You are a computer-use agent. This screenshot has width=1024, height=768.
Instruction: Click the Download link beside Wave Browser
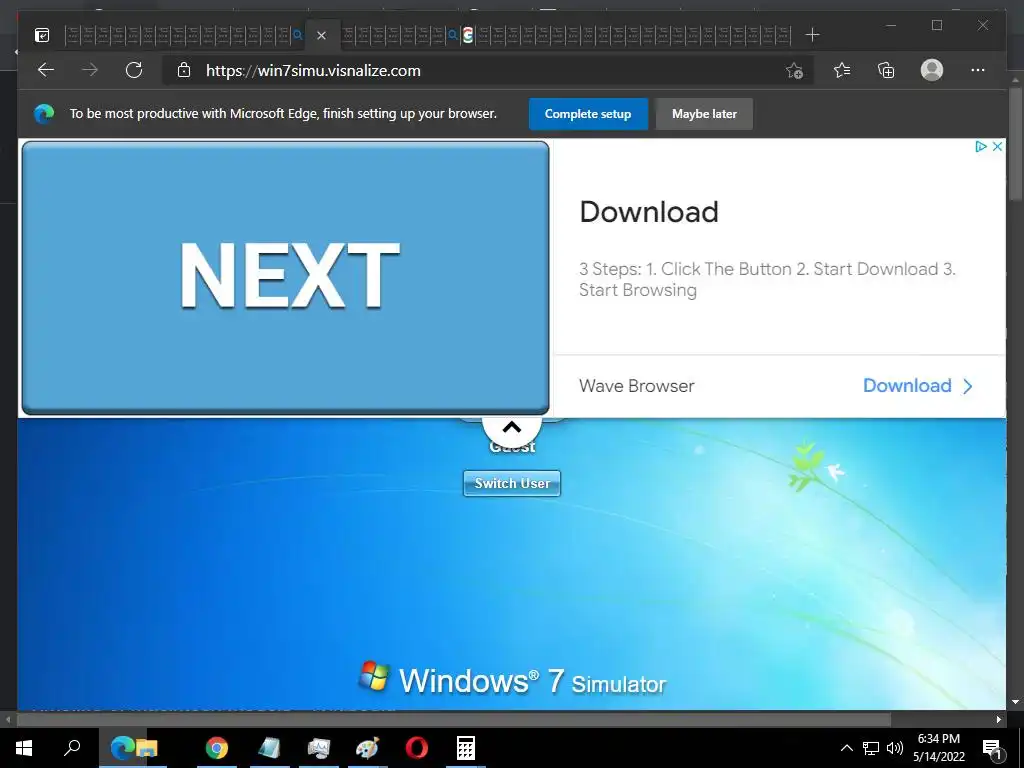click(x=918, y=385)
